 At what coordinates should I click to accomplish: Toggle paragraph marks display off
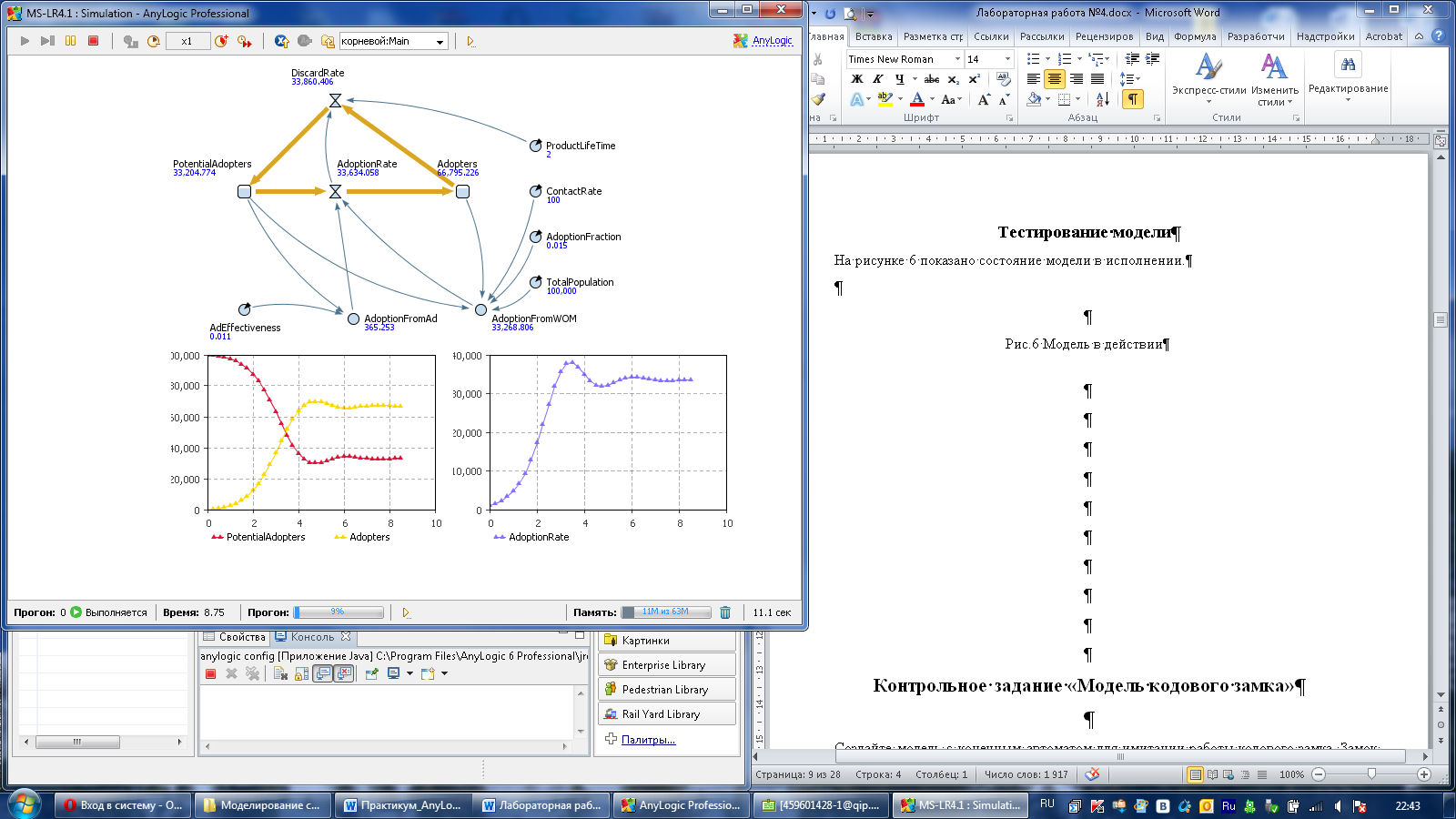point(1132,99)
